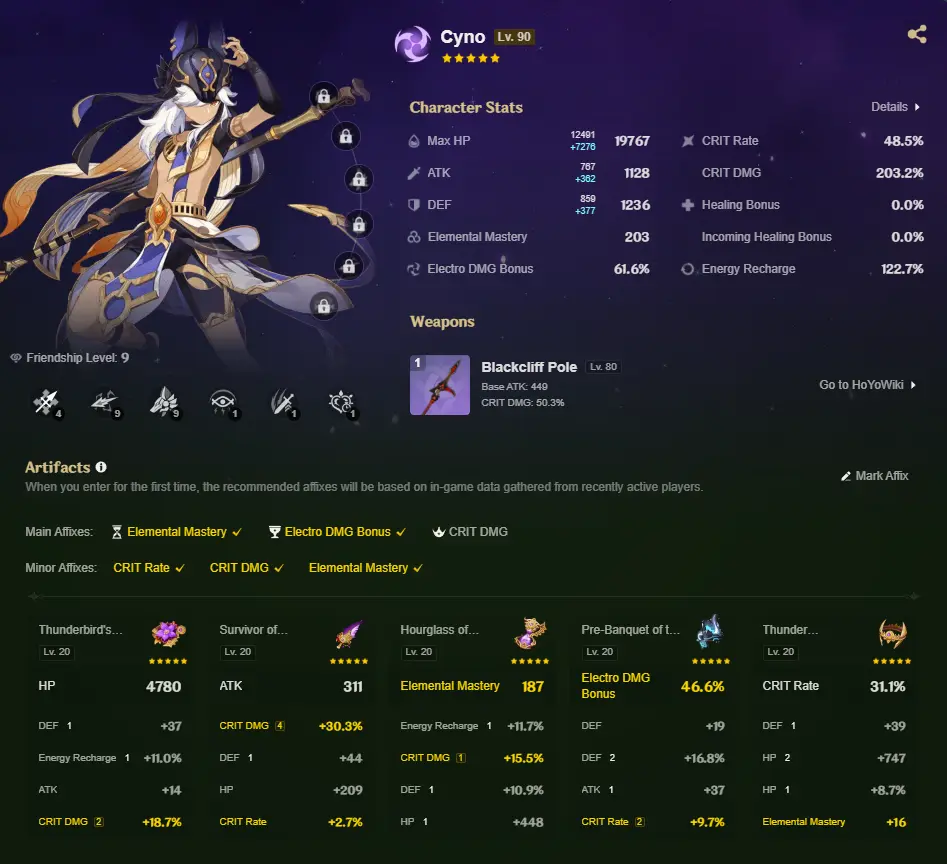
Task: Click the Hourglass artifact icon
Action: [x=530, y=633]
